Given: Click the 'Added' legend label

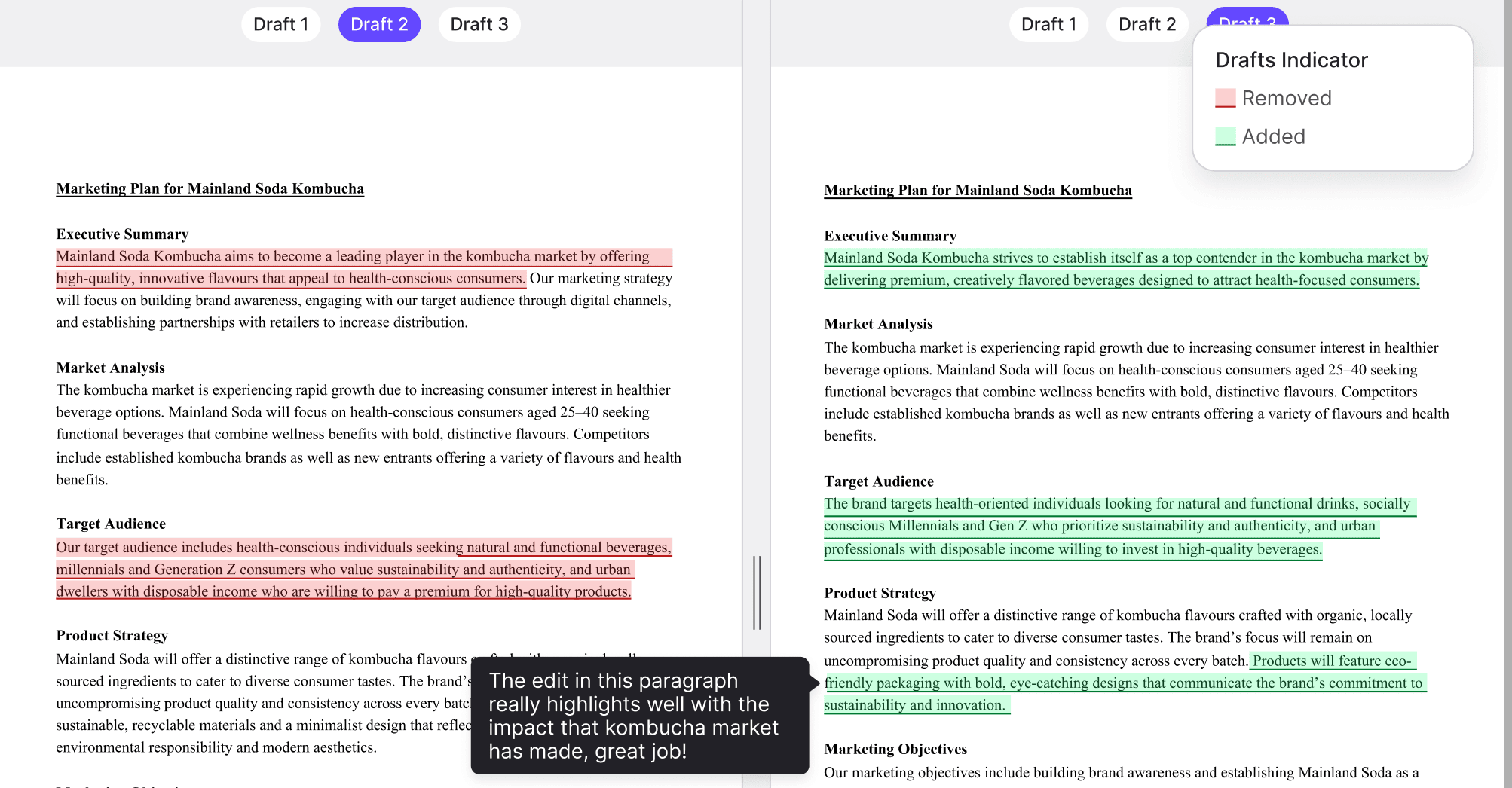Looking at the screenshot, I should tap(1274, 136).
